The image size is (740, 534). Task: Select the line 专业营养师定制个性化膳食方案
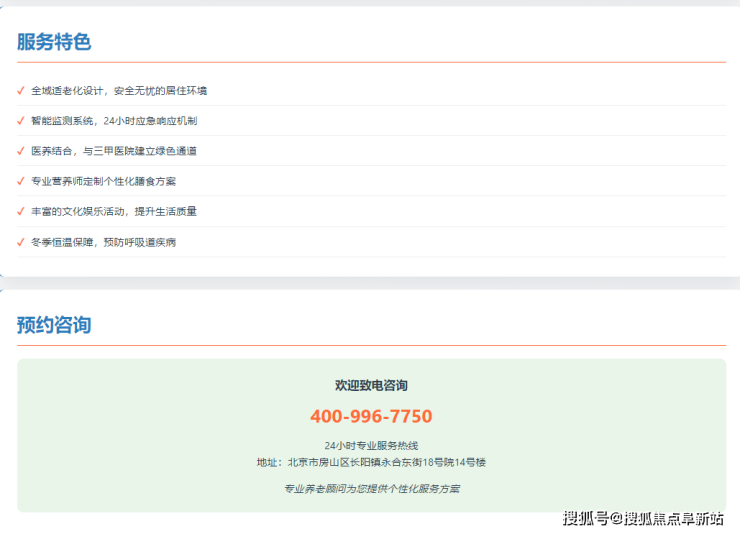[x=103, y=181]
